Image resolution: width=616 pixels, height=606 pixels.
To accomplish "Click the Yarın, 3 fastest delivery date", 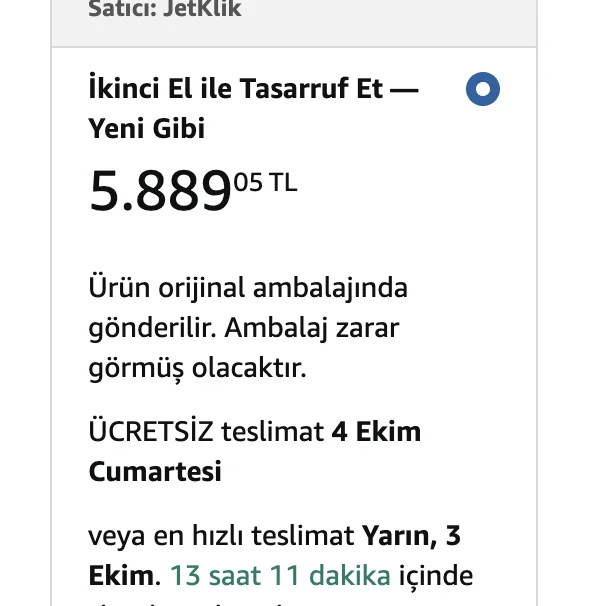I will (x=410, y=537).
